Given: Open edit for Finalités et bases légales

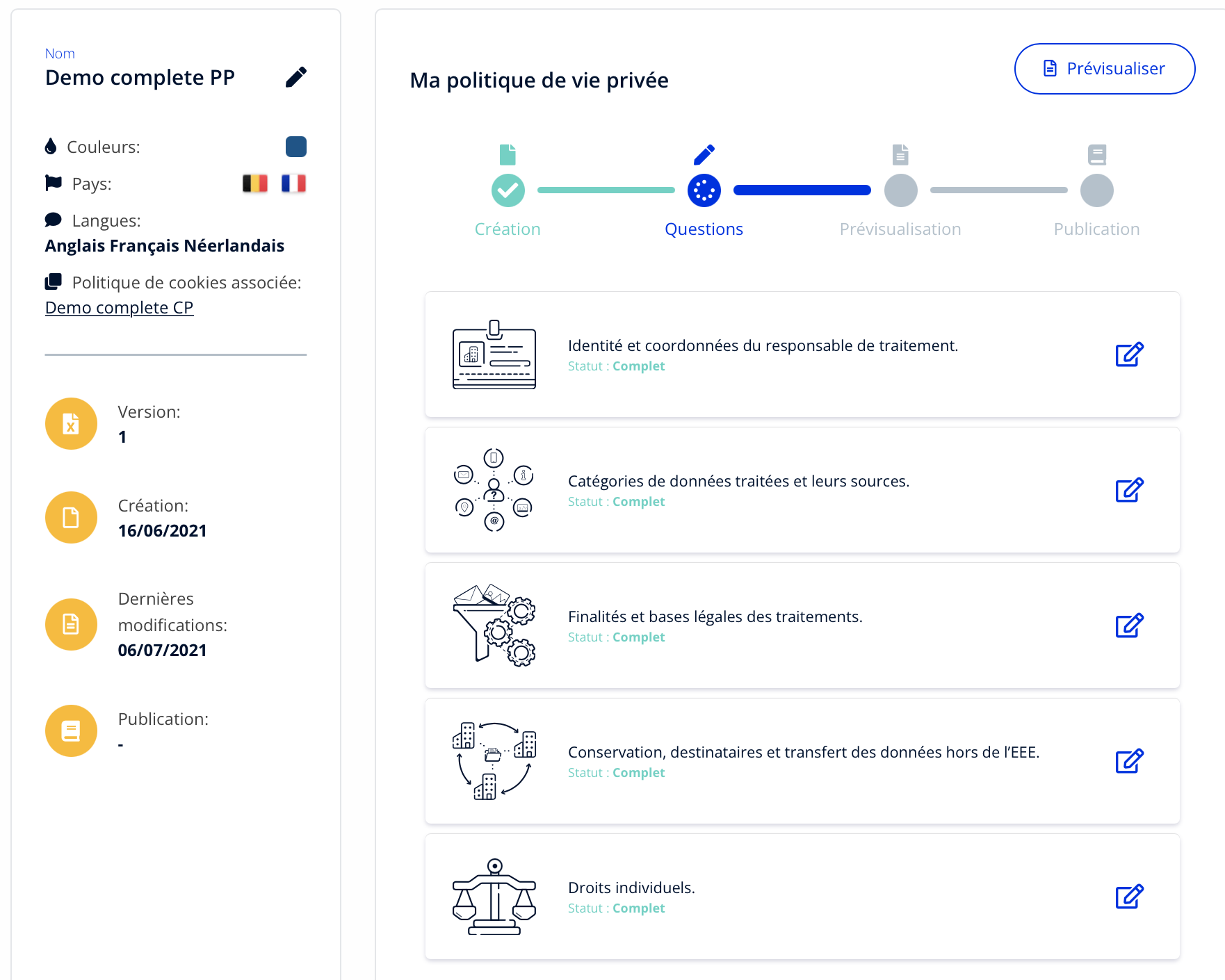Looking at the screenshot, I should (x=1129, y=626).
